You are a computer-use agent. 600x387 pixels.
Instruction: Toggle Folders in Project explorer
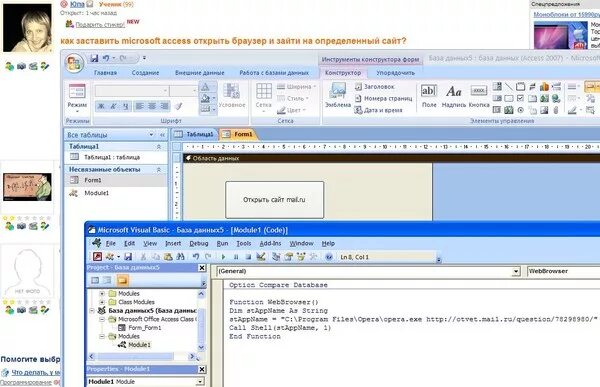coord(122,281)
